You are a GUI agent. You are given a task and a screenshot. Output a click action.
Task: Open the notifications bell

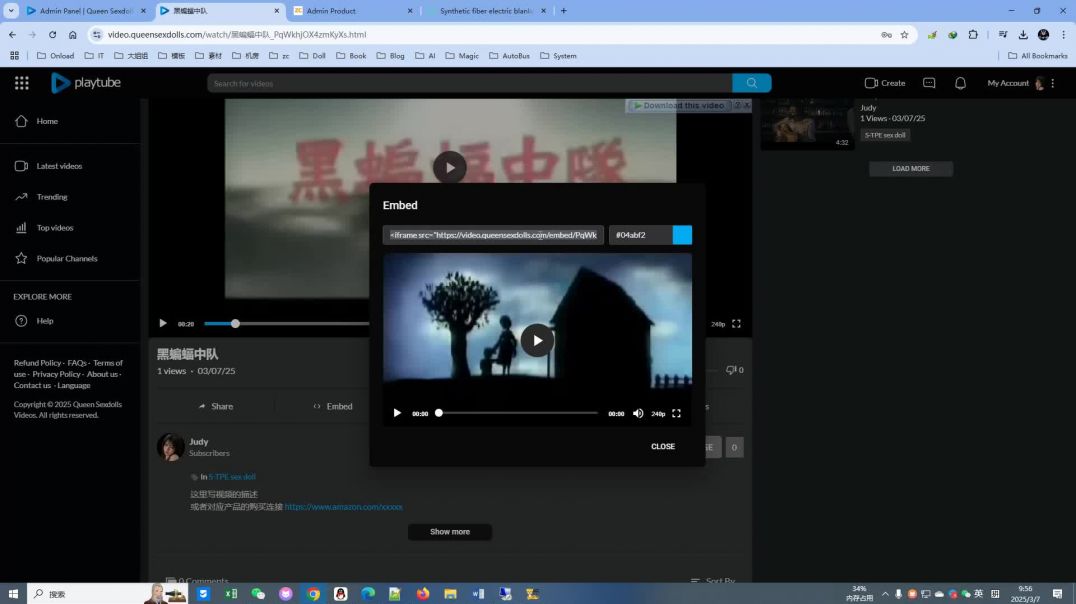tap(960, 83)
